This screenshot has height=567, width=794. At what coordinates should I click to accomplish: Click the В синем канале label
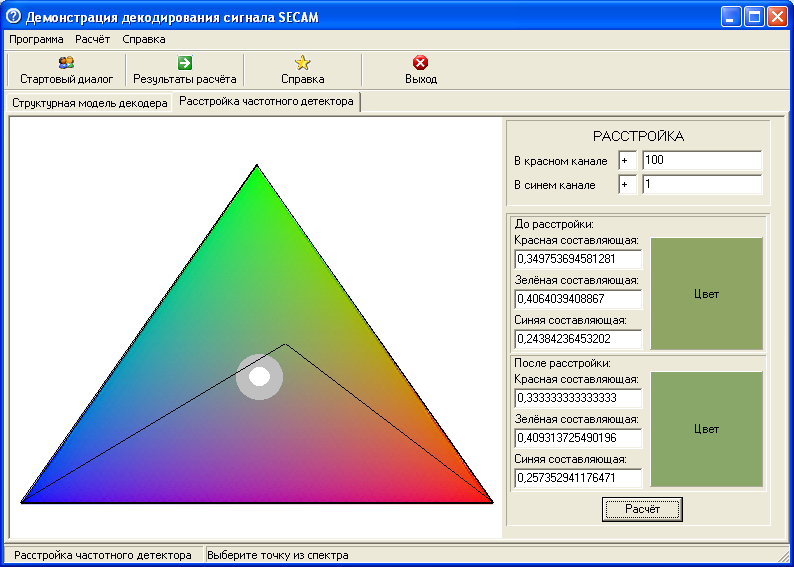554,185
